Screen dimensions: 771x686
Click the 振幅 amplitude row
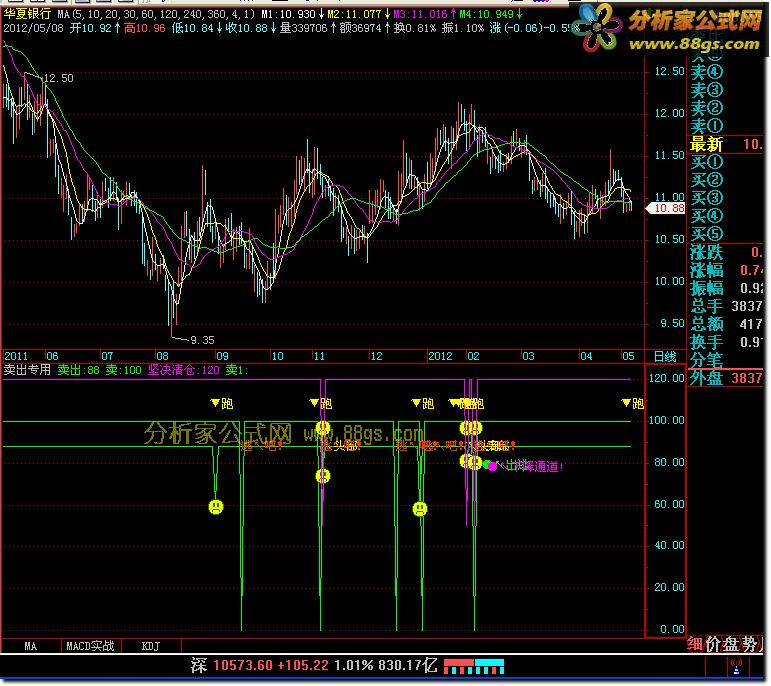coord(727,288)
